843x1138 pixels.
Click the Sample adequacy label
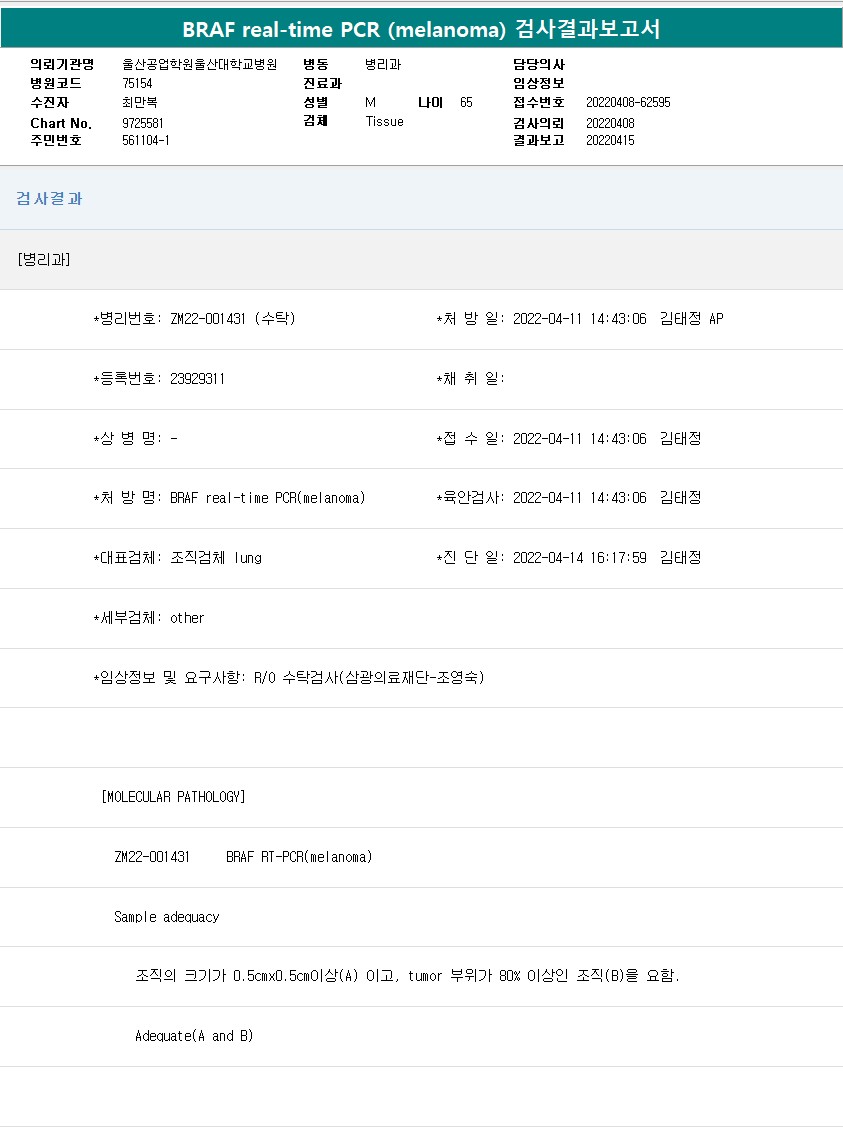[x=166, y=917]
